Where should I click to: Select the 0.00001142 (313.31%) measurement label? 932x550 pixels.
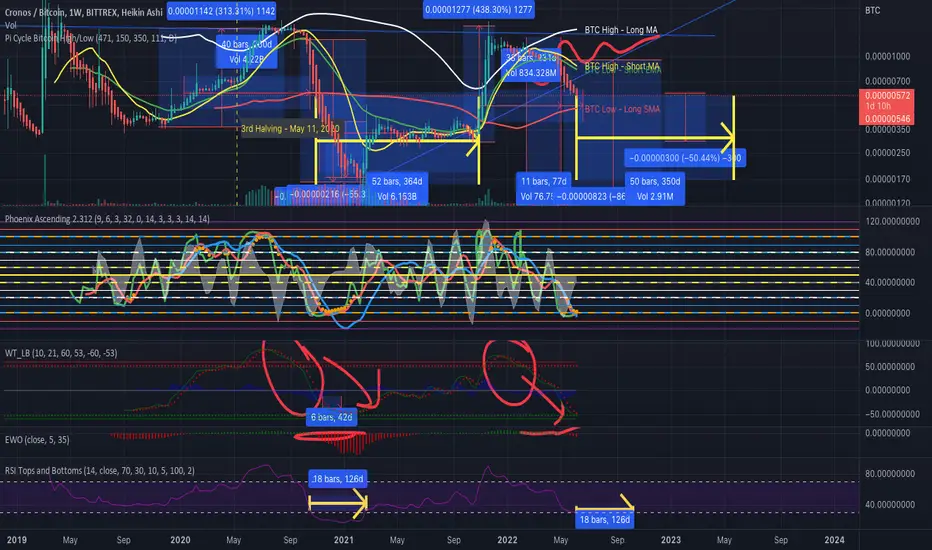pyautogui.click(x=222, y=11)
